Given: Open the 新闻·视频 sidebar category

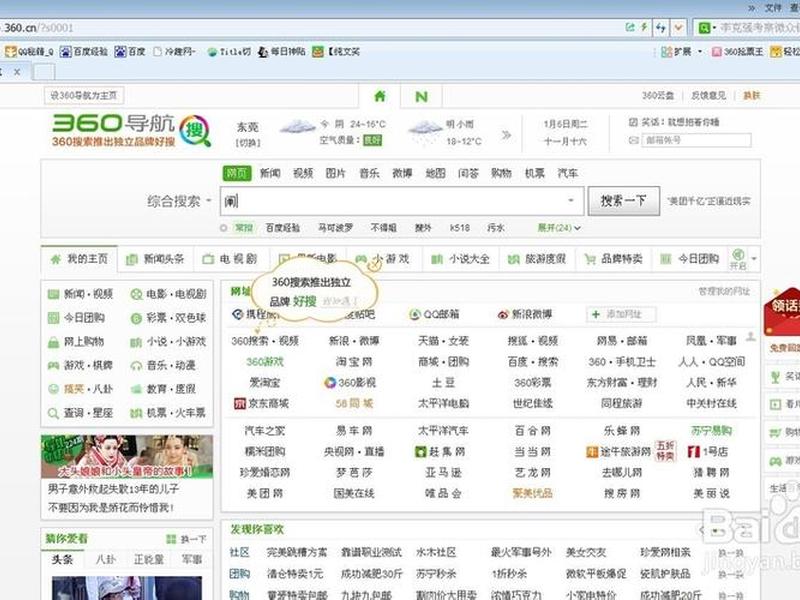Looking at the screenshot, I should (x=81, y=294).
